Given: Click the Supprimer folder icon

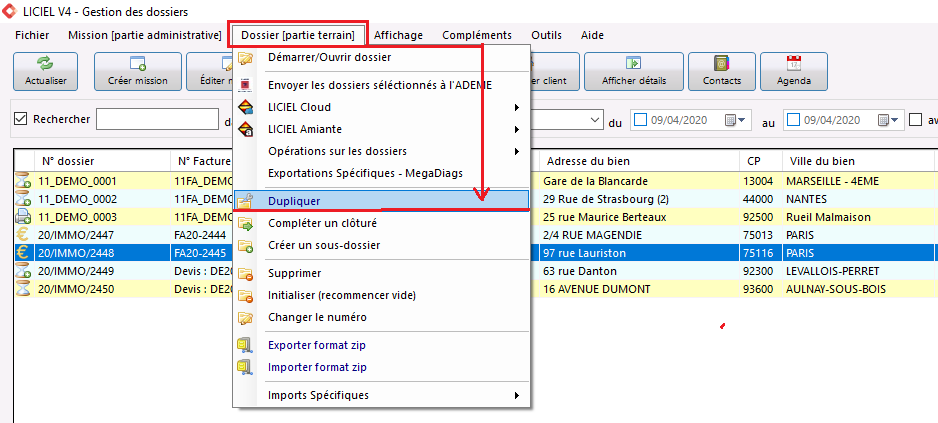Looking at the screenshot, I should click(x=245, y=273).
